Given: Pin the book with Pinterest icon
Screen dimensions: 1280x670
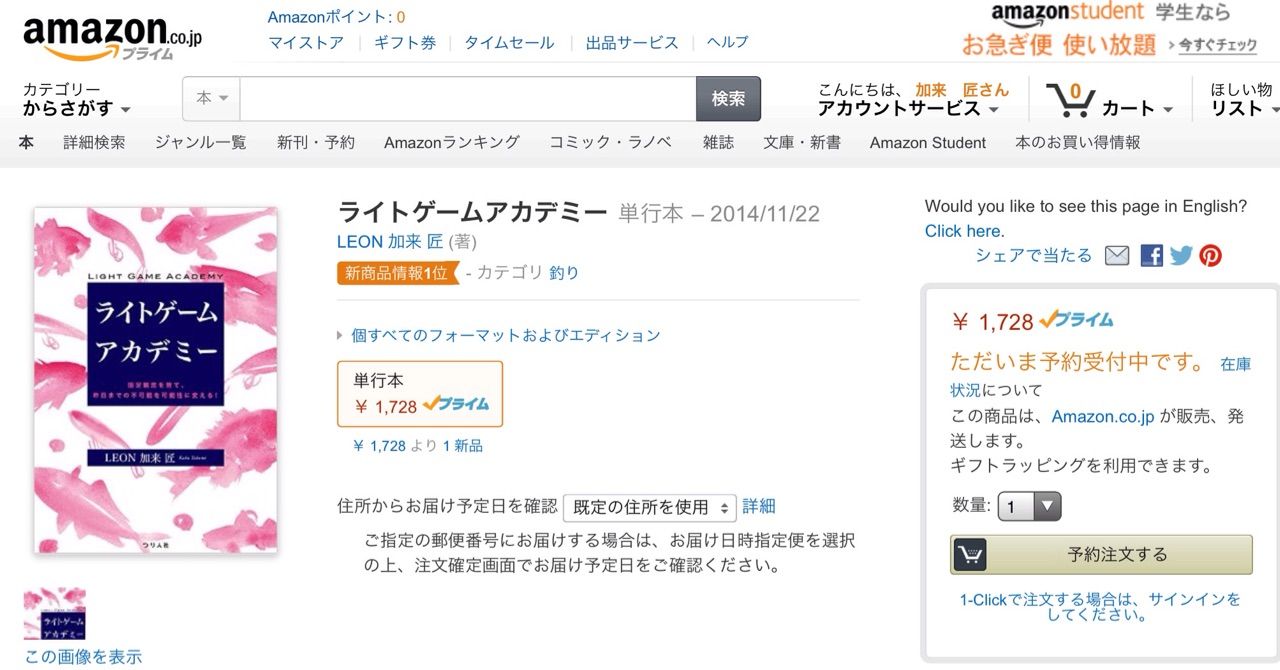Looking at the screenshot, I should (1211, 256).
